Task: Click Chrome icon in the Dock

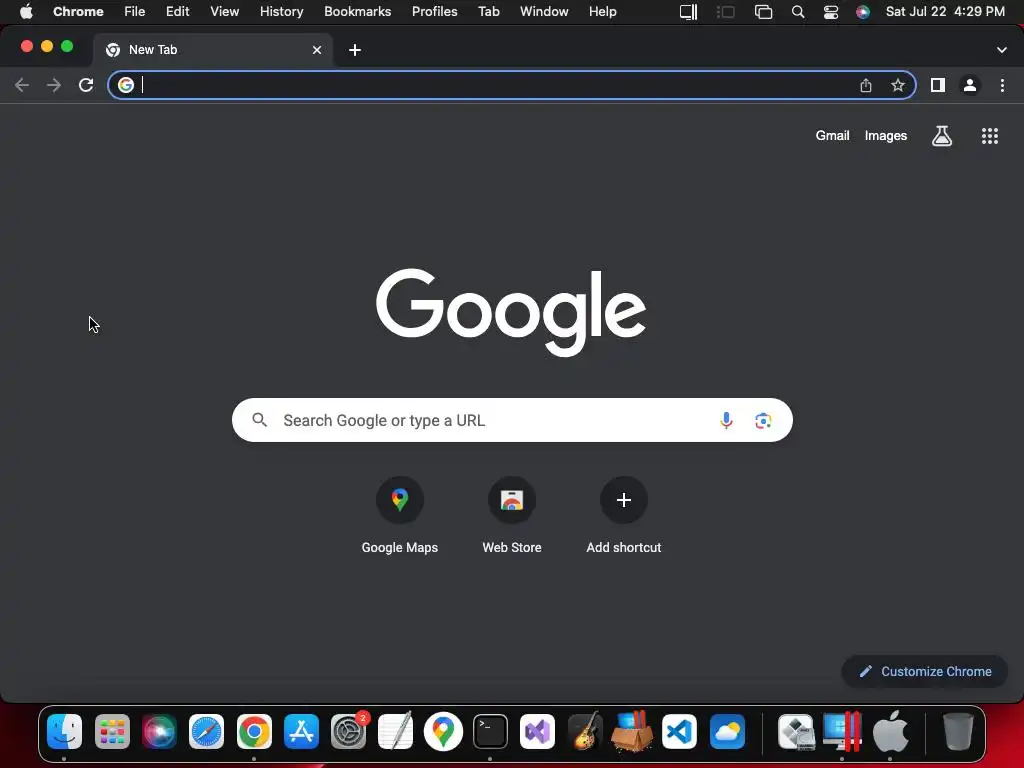Action: 254,731
